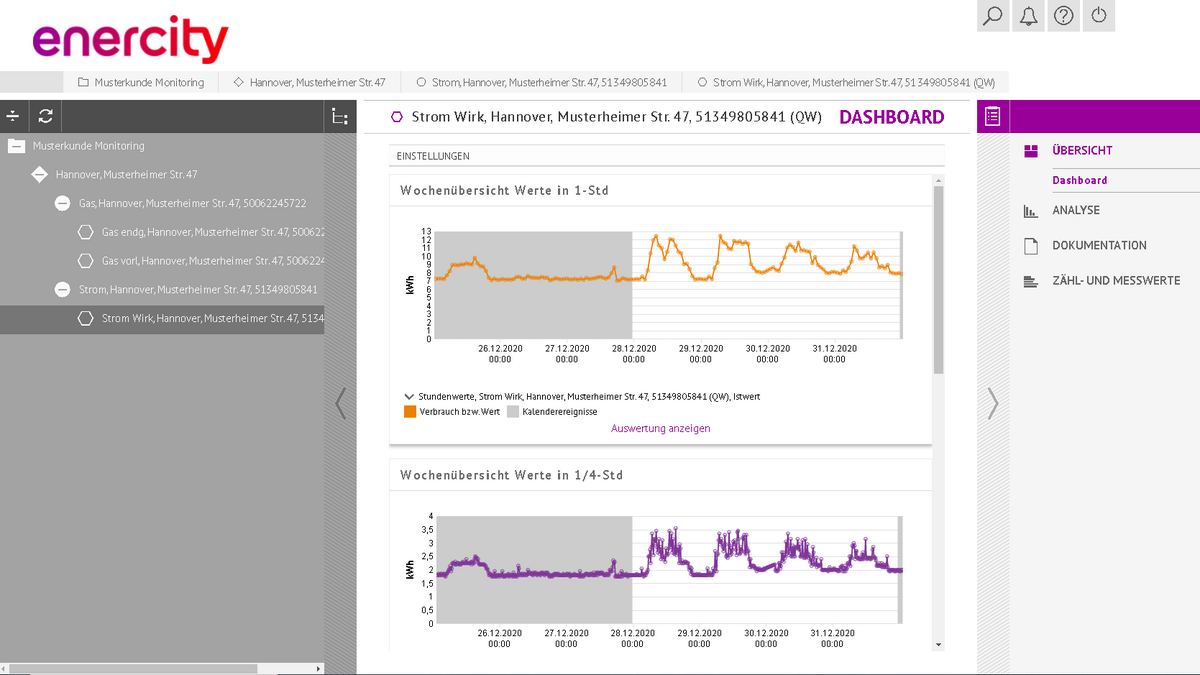
Task: Collapse the right sidebar panel arrow
Action: (x=992, y=403)
